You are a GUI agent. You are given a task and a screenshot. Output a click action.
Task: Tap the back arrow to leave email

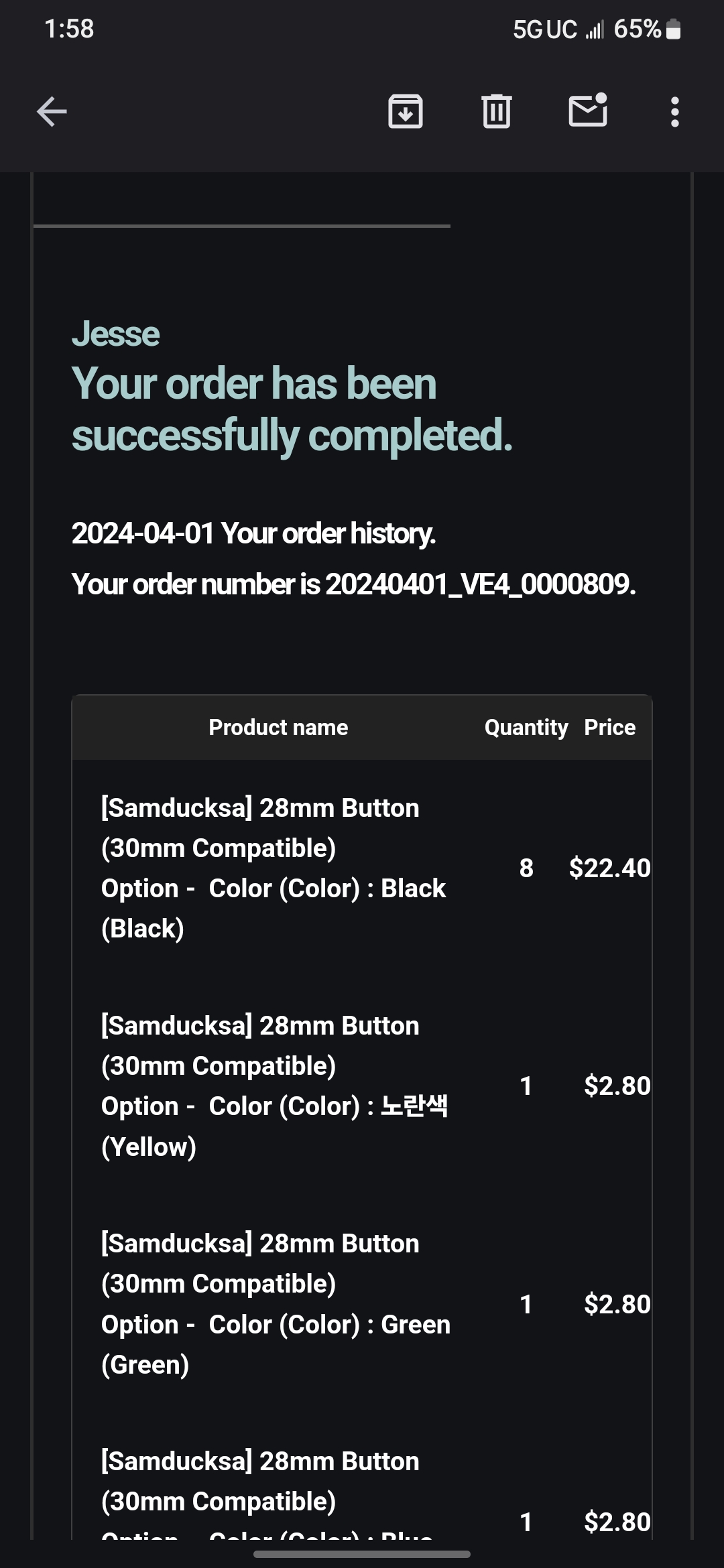coord(52,111)
